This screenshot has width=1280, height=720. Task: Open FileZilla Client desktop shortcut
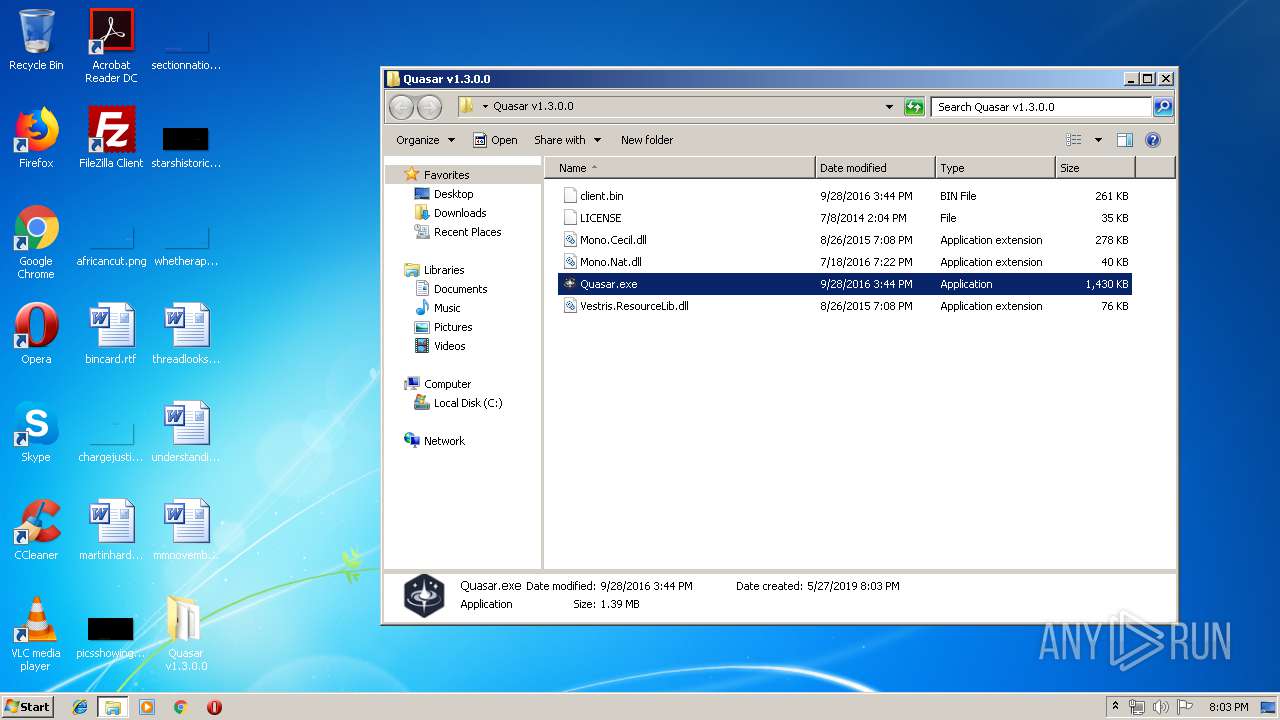click(x=111, y=138)
